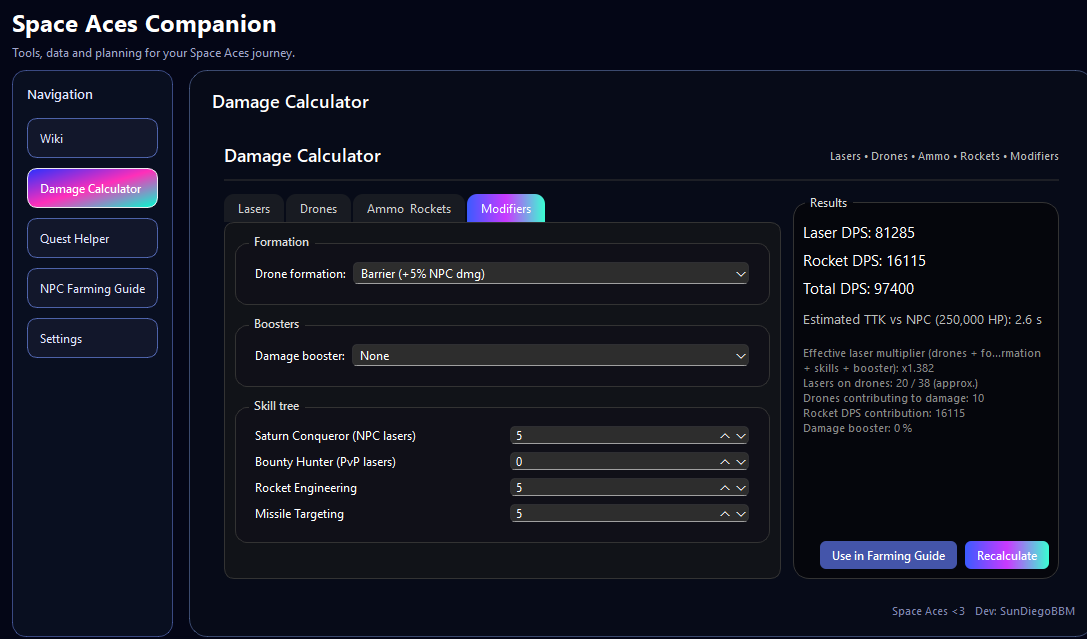Open the Wiki page from navigation
This screenshot has width=1087, height=639.
click(92, 138)
